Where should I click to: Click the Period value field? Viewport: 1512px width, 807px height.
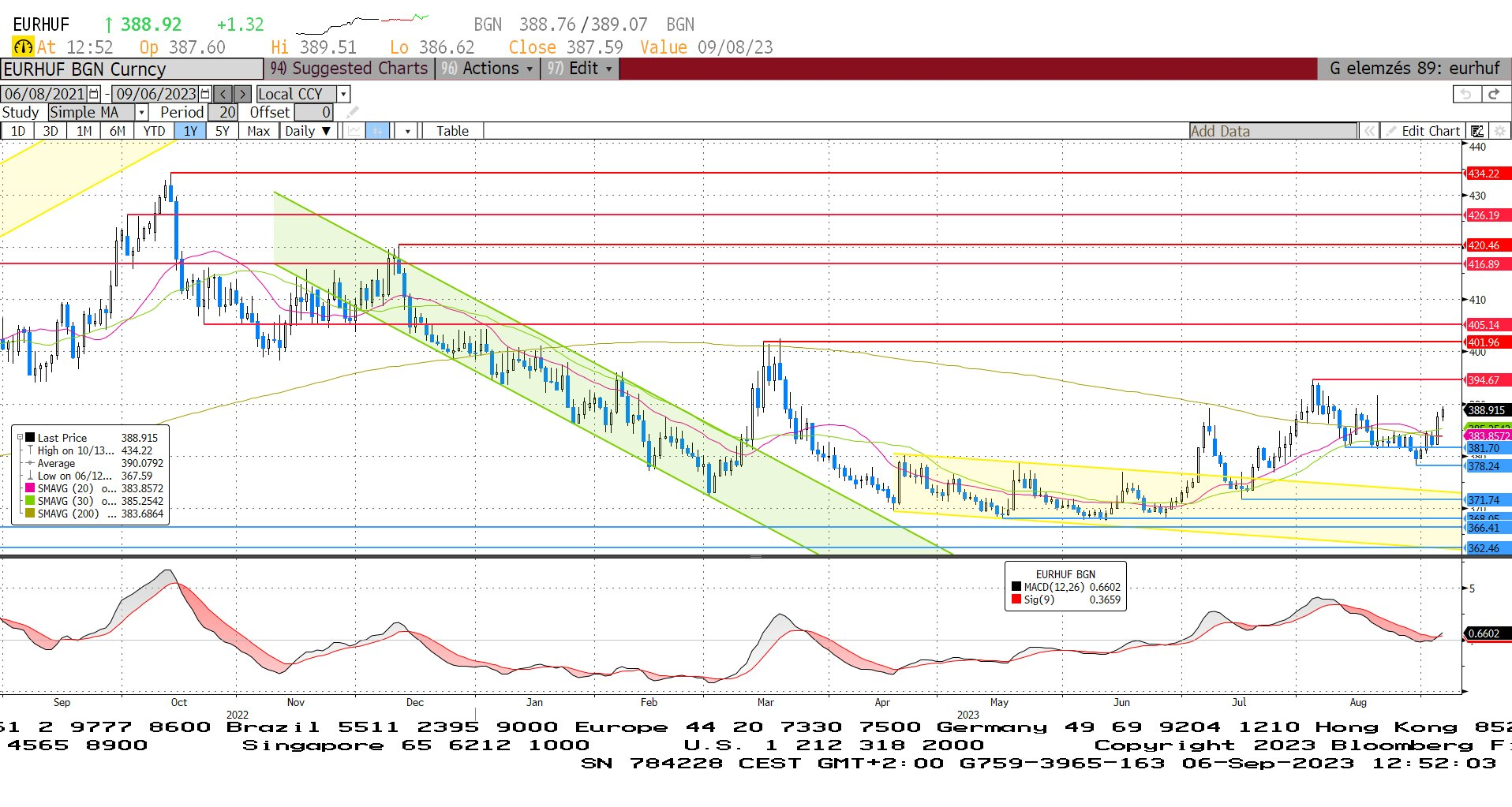(223, 112)
